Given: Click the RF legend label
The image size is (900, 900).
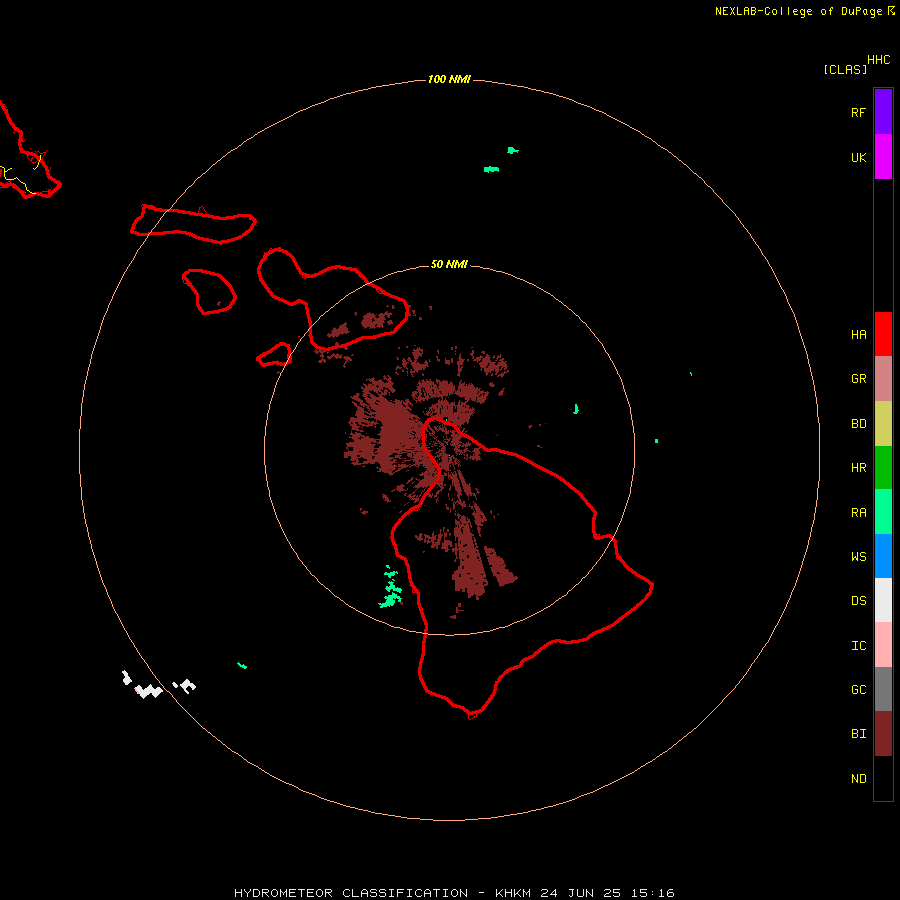Looking at the screenshot, I should [x=858, y=112].
